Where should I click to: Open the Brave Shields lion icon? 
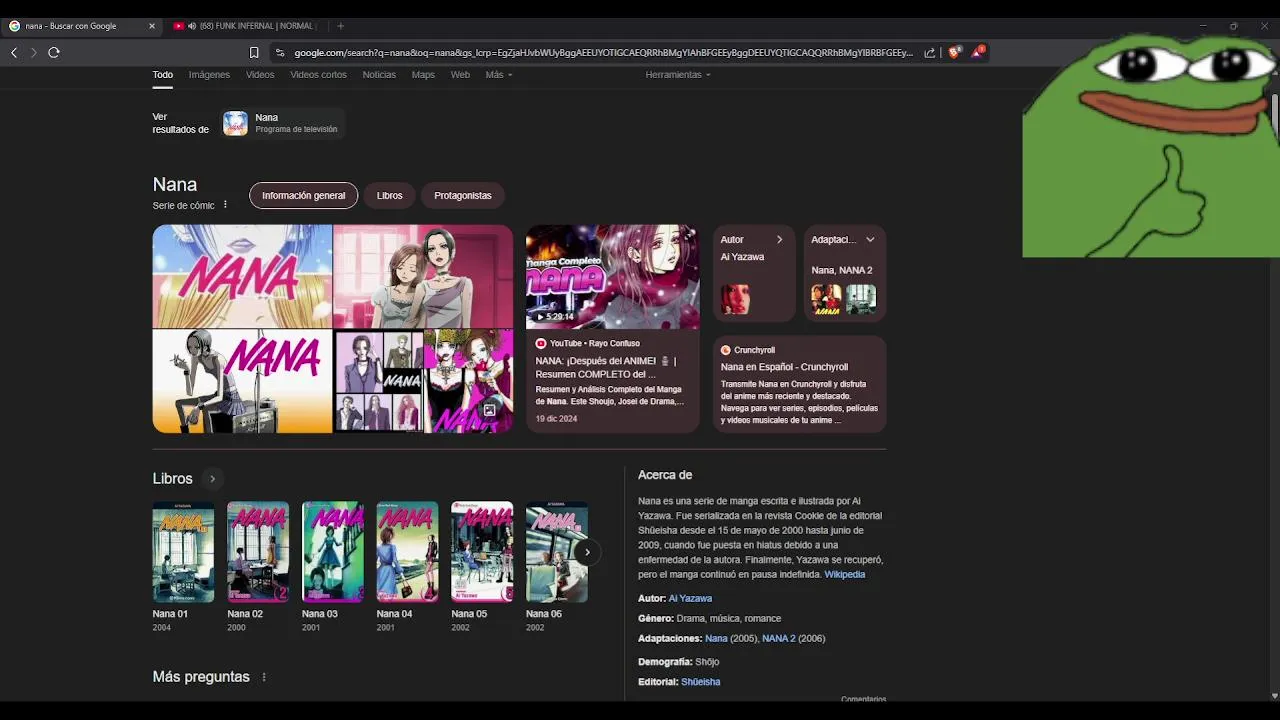[954, 52]
